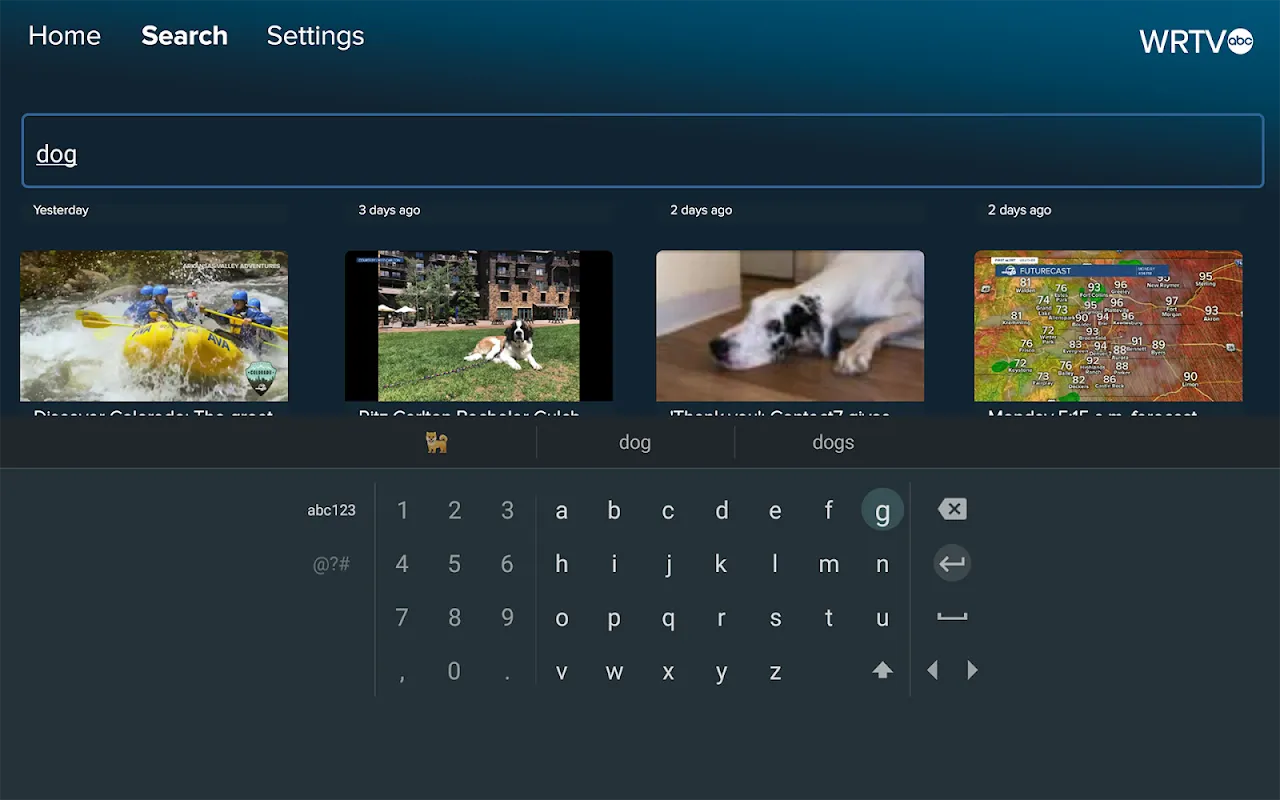Viewport: 1280px width, 800px height.
Task: Click the search input field
Action: pyautogui.click(x=642, y=151)
